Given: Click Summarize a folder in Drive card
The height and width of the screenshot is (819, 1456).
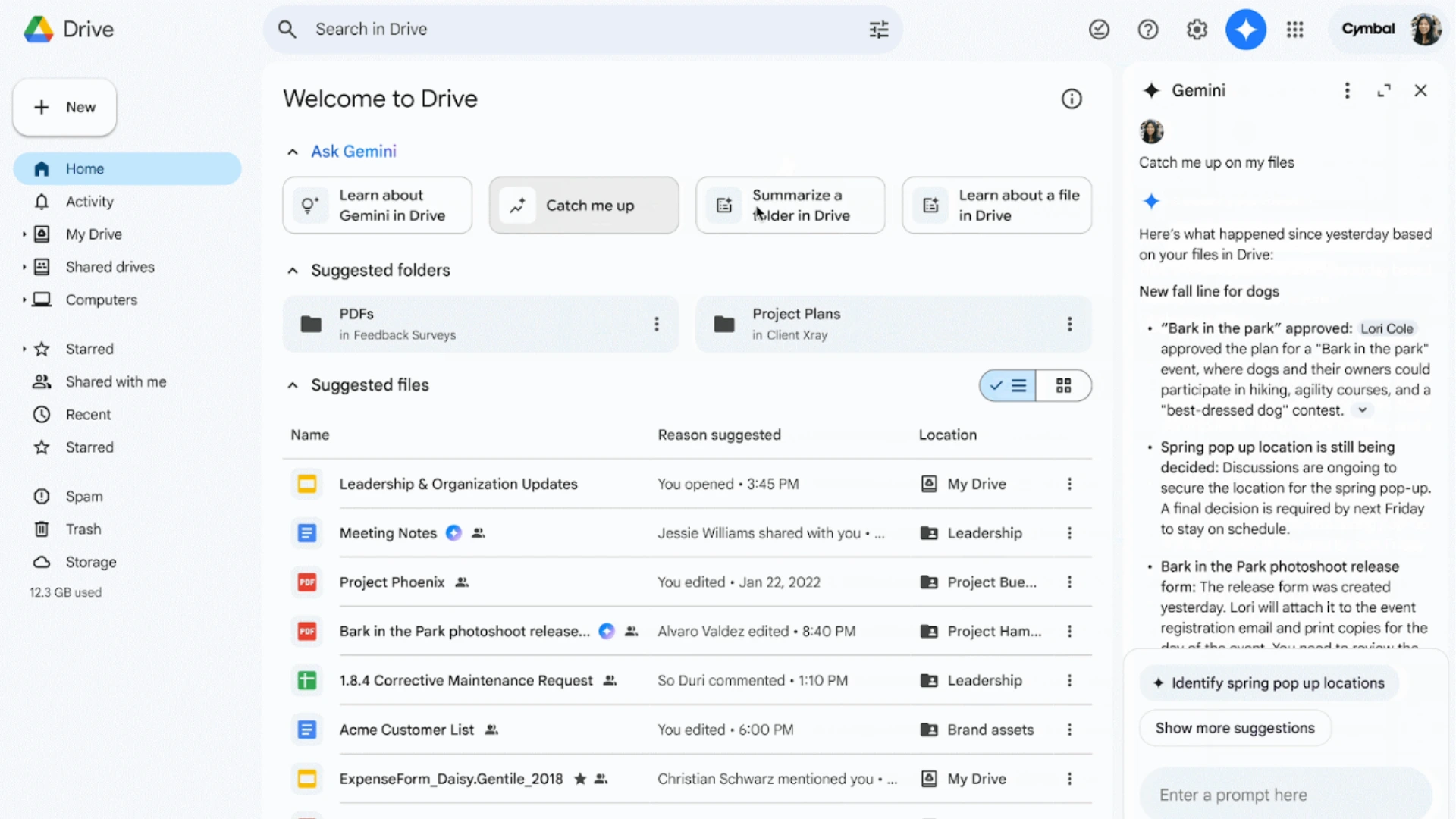Looking at the screenshot, I should click(790, 206).
